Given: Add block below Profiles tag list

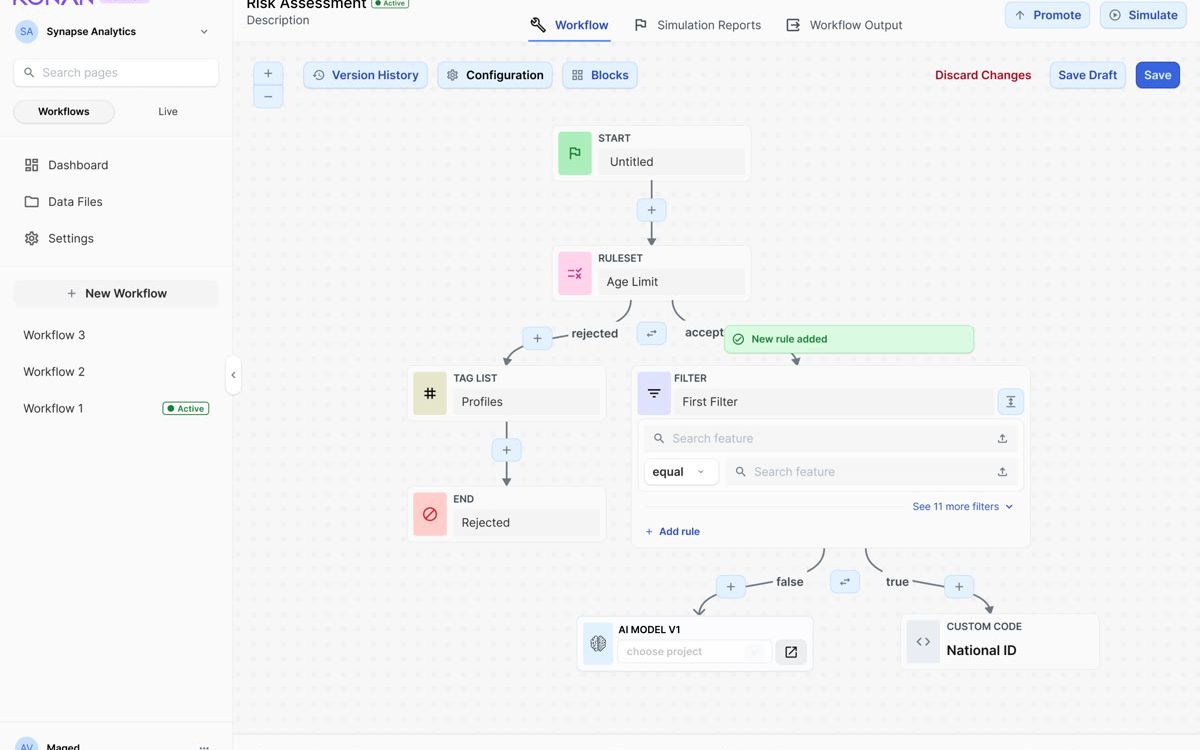Looking at the screenshot, I should pyautogui.click(x=507, y=450).
